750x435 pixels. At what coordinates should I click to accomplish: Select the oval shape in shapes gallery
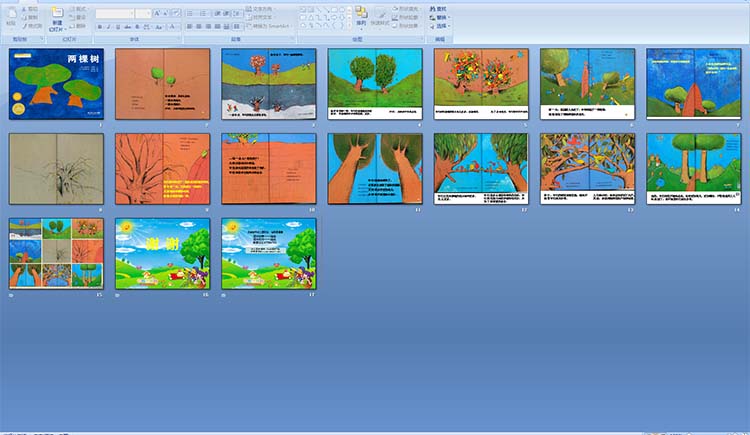point(342,9)
